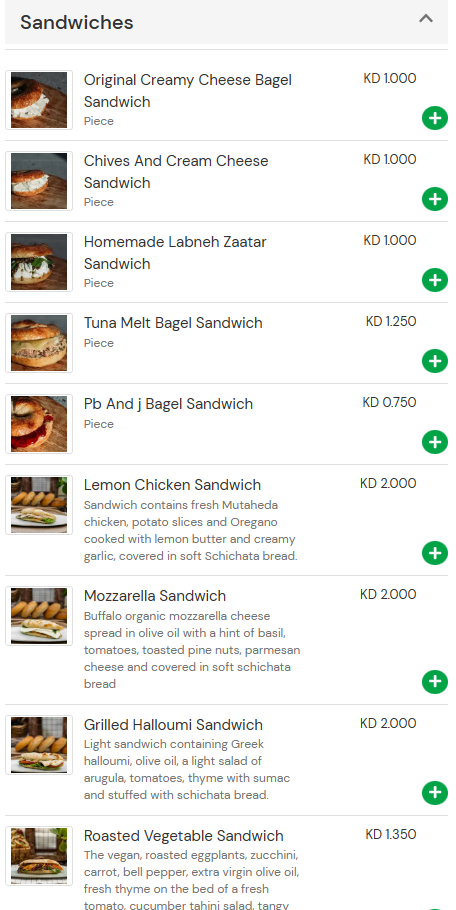This screenshot has height=910, width=456.
Task: Add Mozzarella Sandwich with green plus
Action: 435,682
